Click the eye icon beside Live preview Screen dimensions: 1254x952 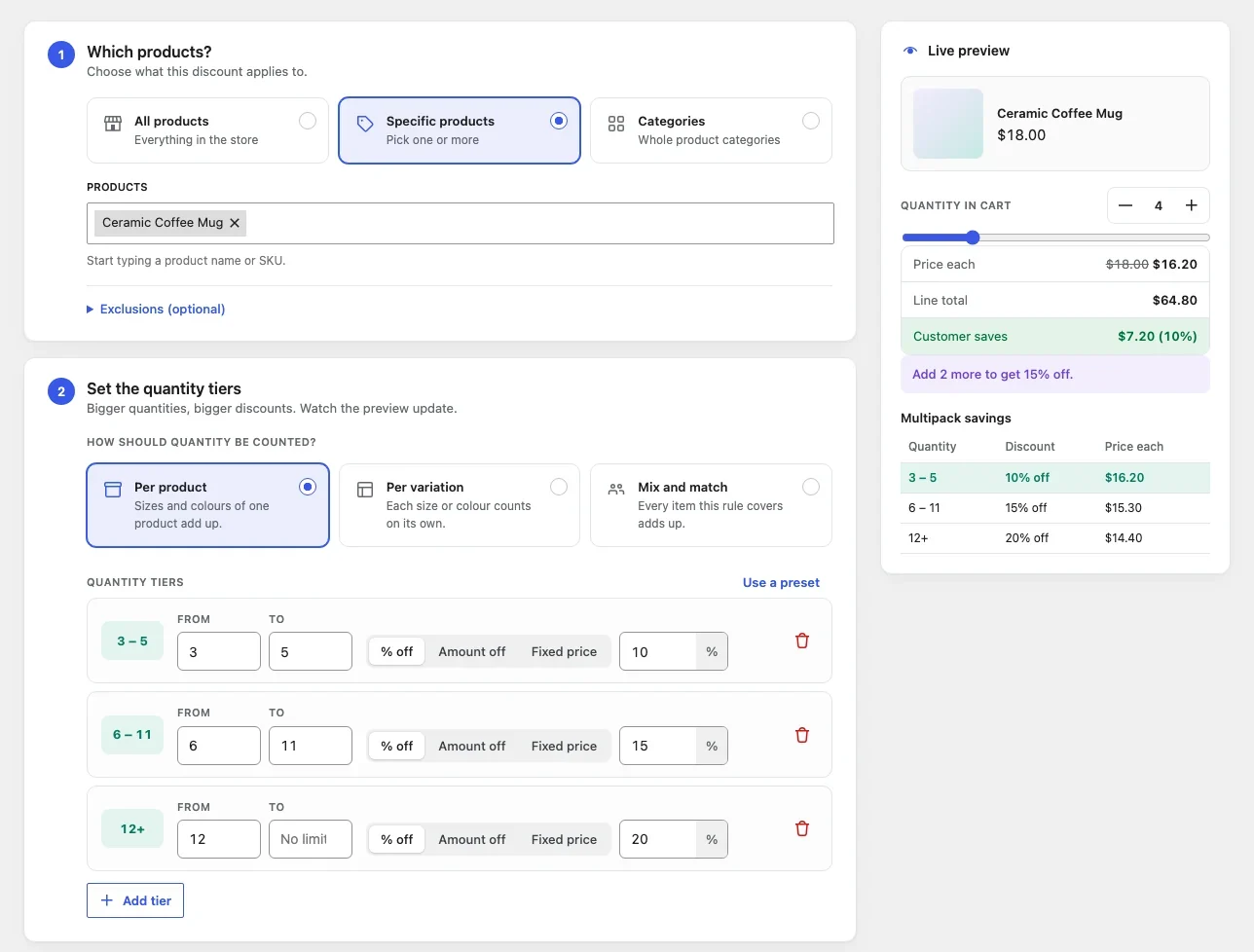point(910,51)
